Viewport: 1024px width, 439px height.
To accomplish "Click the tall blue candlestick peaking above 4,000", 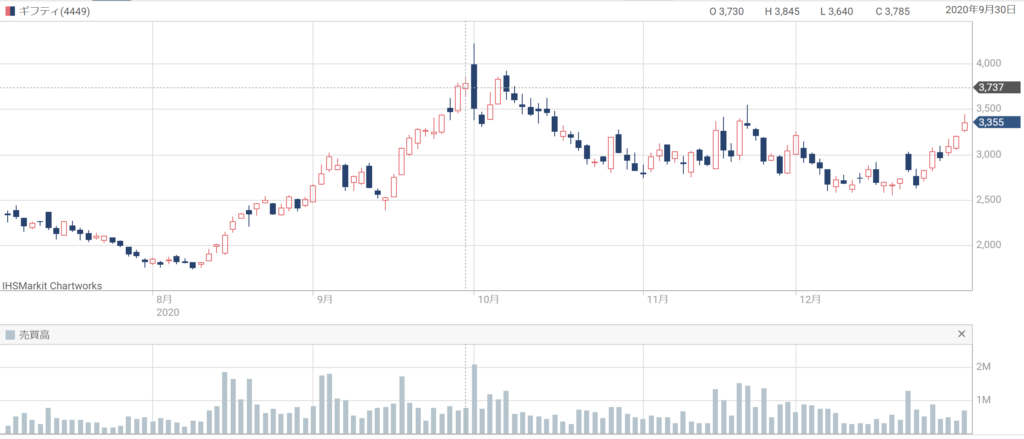I will pos(474,82).
